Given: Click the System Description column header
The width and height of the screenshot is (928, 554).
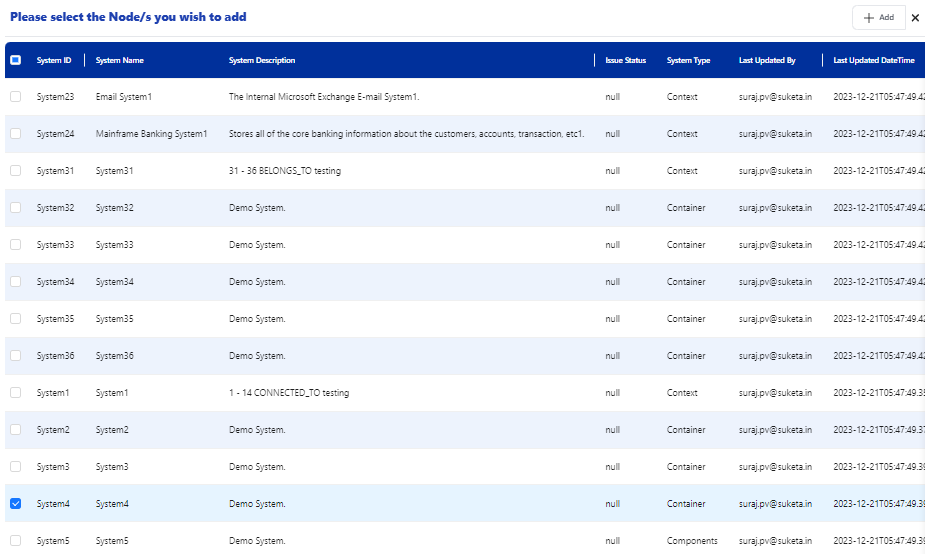Looking at the screenshot, I should tap(262, 61).
